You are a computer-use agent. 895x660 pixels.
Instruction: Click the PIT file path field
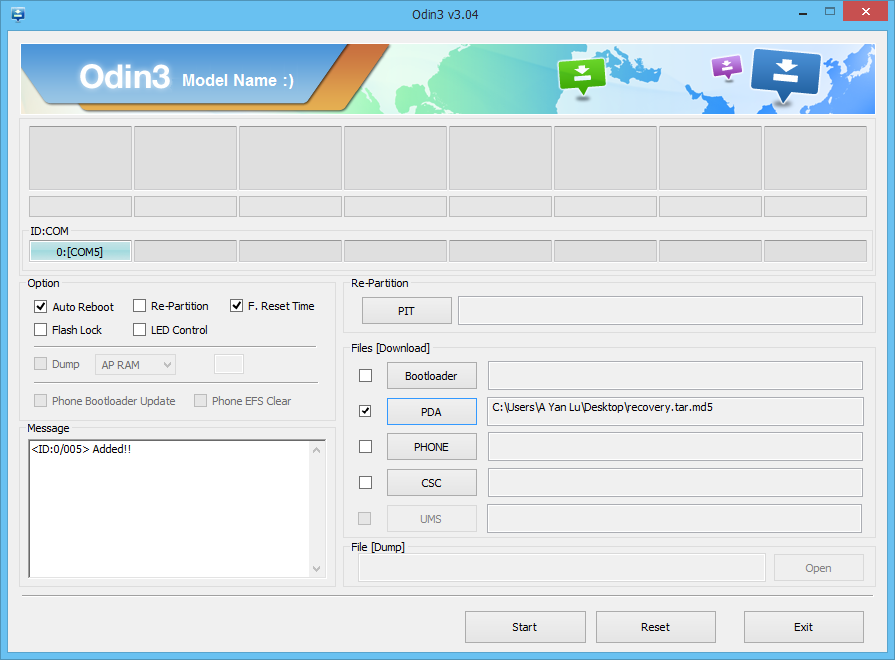tap(660, 311)
